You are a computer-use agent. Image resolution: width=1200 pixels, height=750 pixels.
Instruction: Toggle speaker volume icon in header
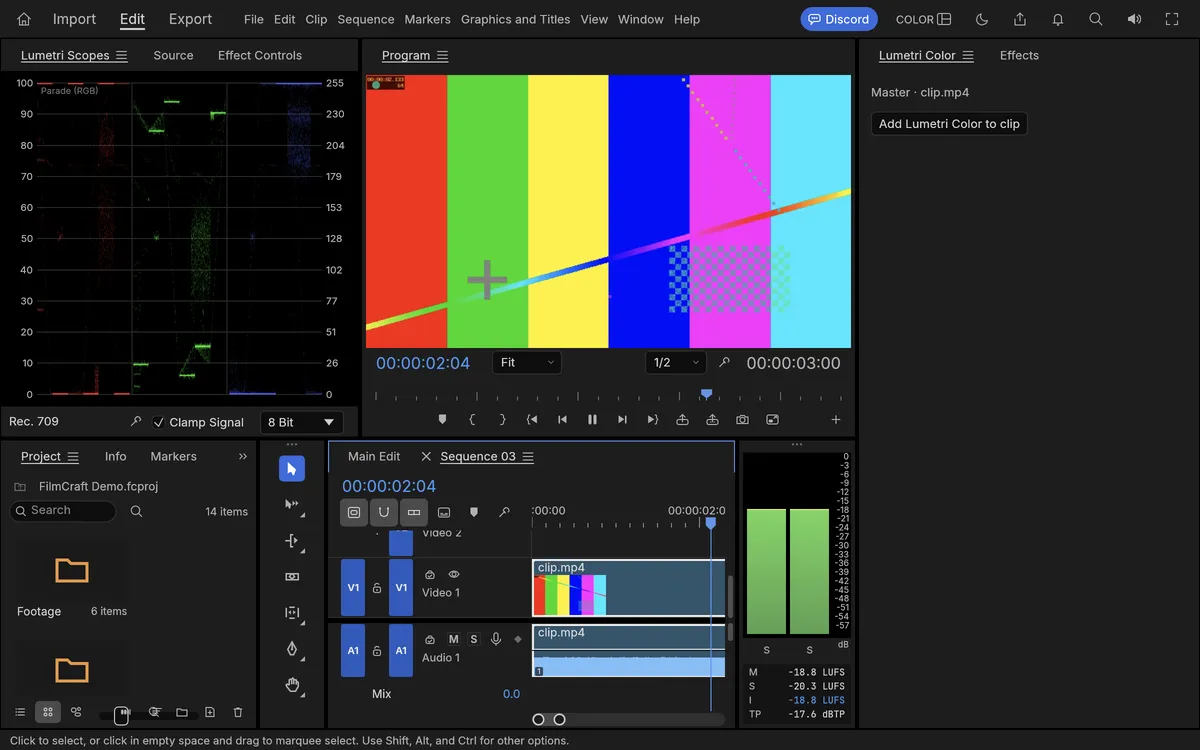click(x=1134, y=19)
